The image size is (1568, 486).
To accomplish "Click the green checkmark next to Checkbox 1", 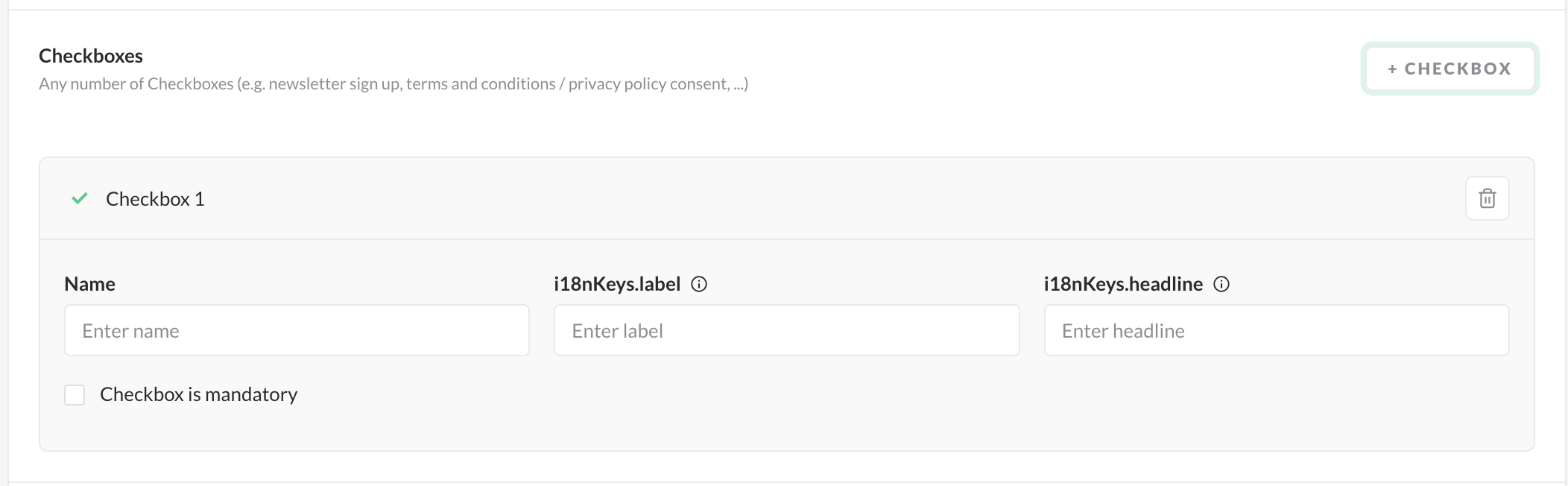I will coord(80,198).
